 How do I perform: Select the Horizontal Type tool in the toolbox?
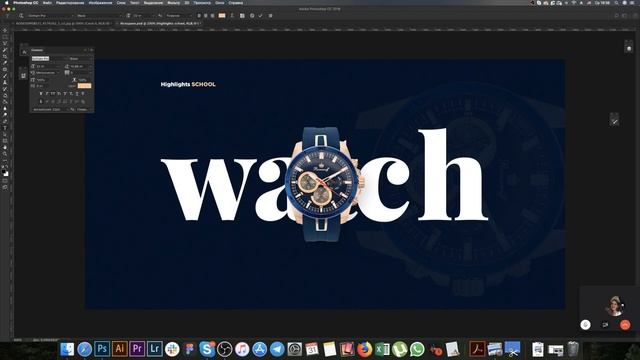[5, 128]
